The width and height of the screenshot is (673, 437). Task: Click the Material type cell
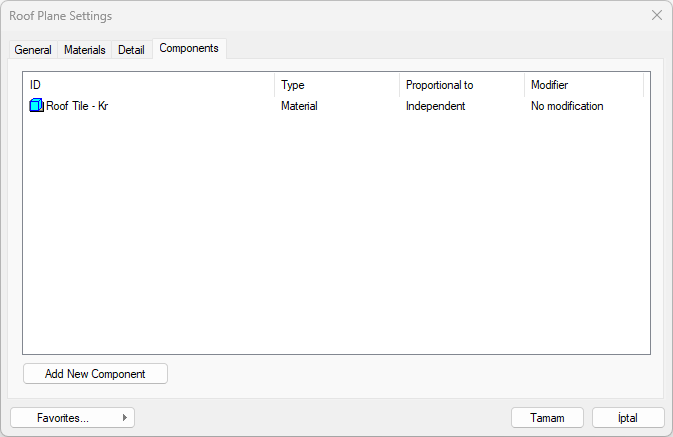coord(299,106)
